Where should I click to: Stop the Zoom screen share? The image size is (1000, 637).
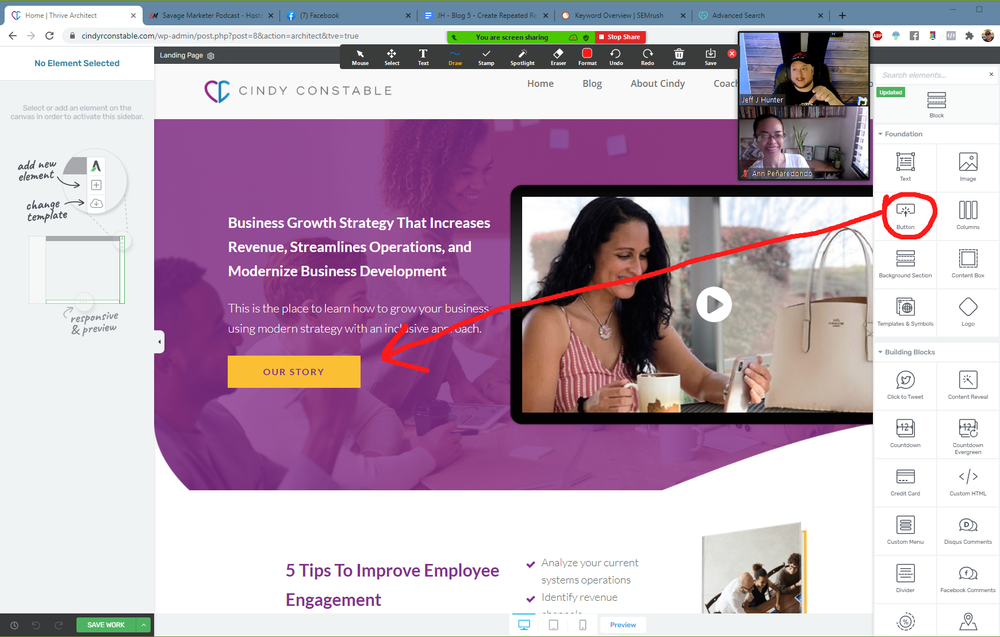point(619,37)
